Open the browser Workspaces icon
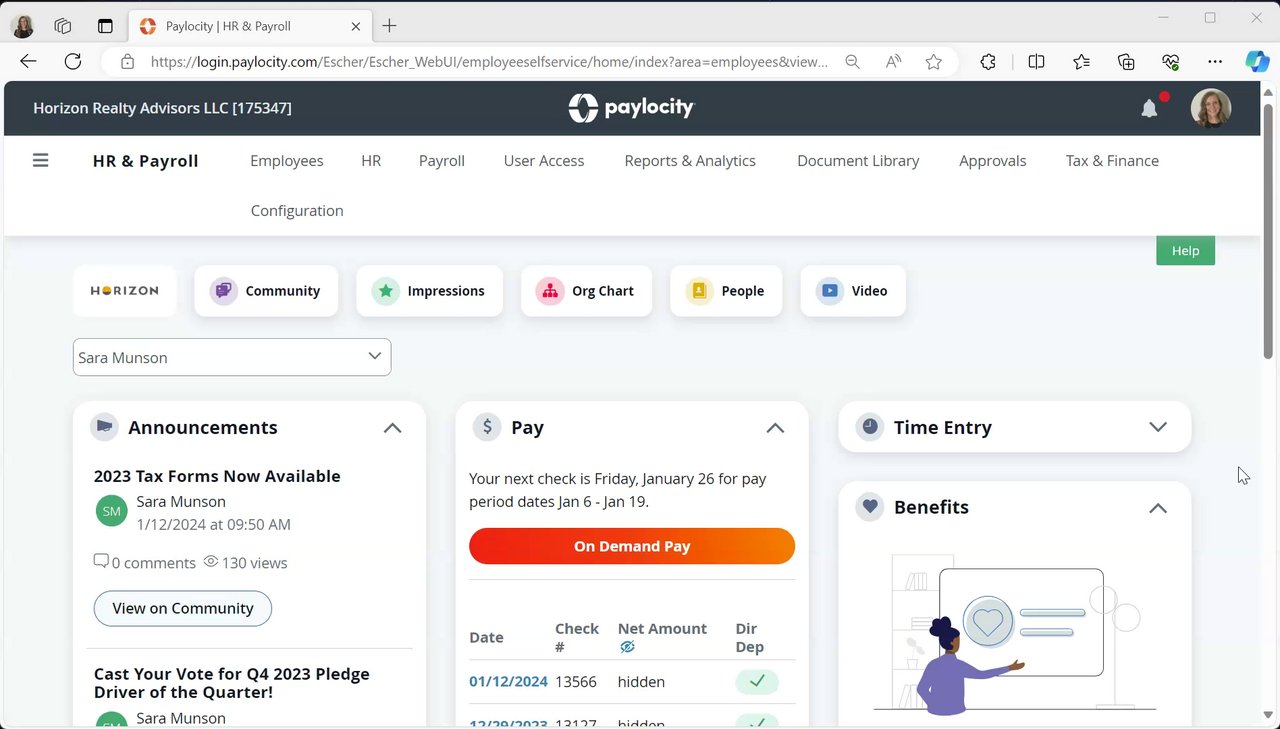This screenshot has height=729, width=1280. (63, 26)
